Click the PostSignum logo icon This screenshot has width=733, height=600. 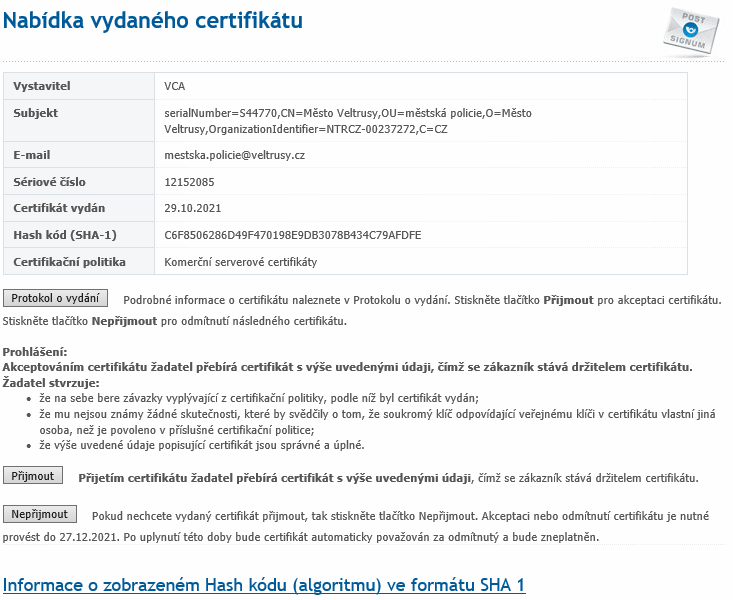(x=690, y=31)
